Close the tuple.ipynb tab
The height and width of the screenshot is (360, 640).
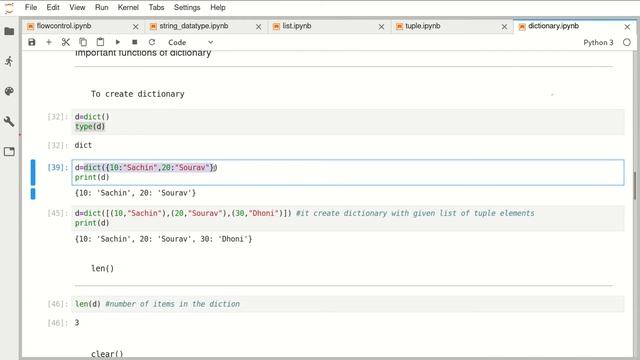(x=504, y=27)
